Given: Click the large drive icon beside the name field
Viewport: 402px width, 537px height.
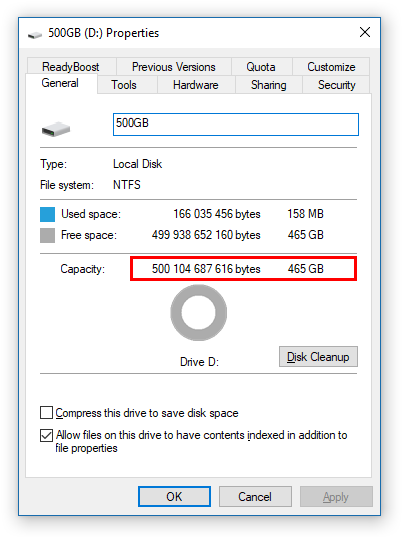Looking at the screenshot, I should pos(56,129).
